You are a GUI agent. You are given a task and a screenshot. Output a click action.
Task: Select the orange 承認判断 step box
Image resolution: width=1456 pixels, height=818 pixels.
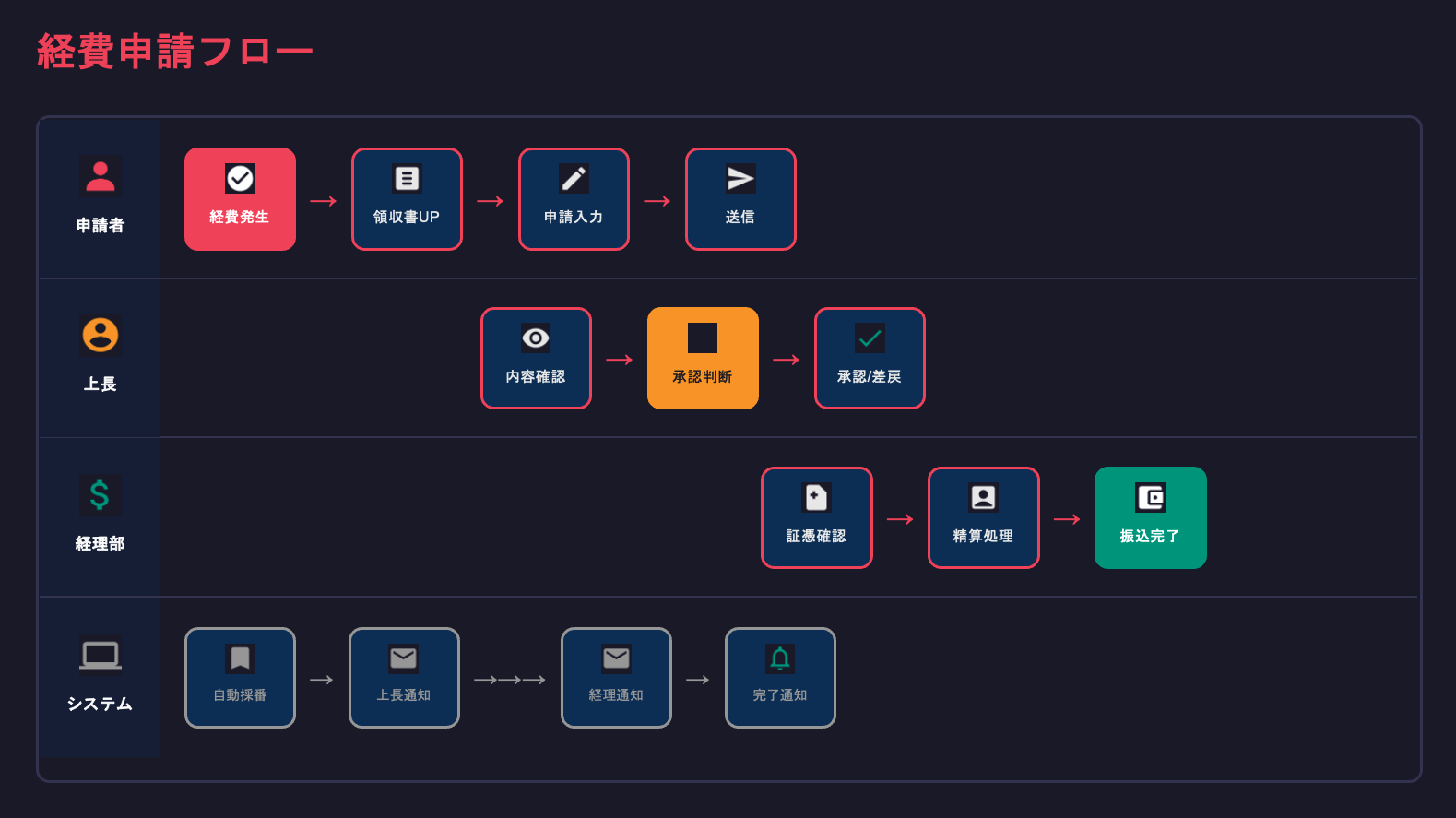[703, 358]
